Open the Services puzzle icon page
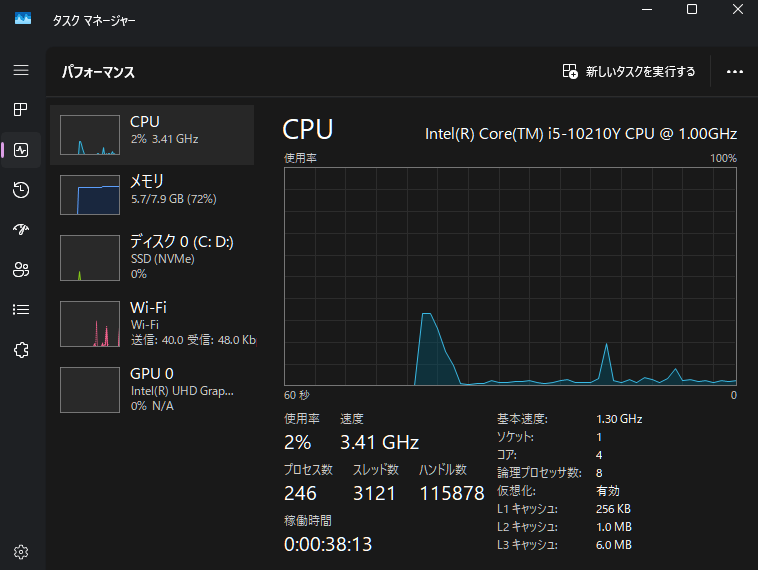This screenshot has width=758, height=570. tap(21, 350)
